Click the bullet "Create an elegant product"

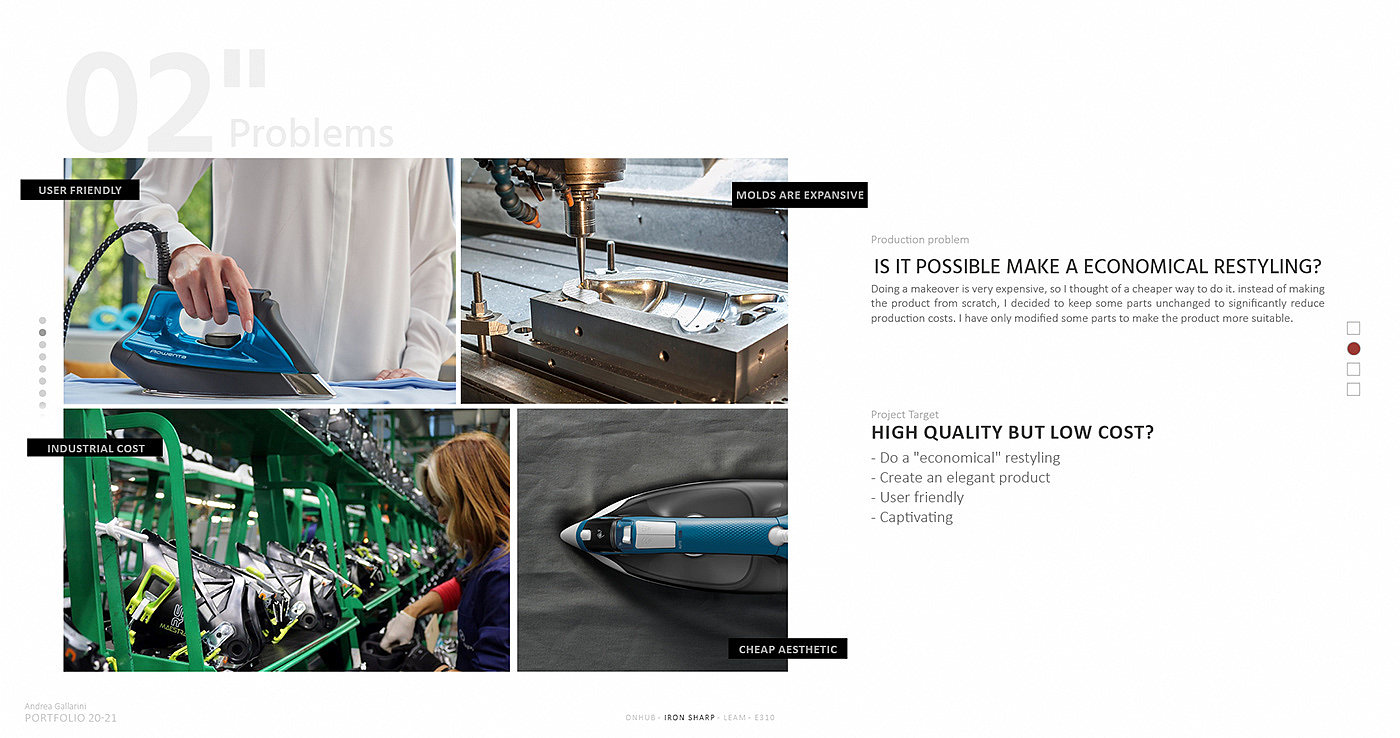(961, 478)
